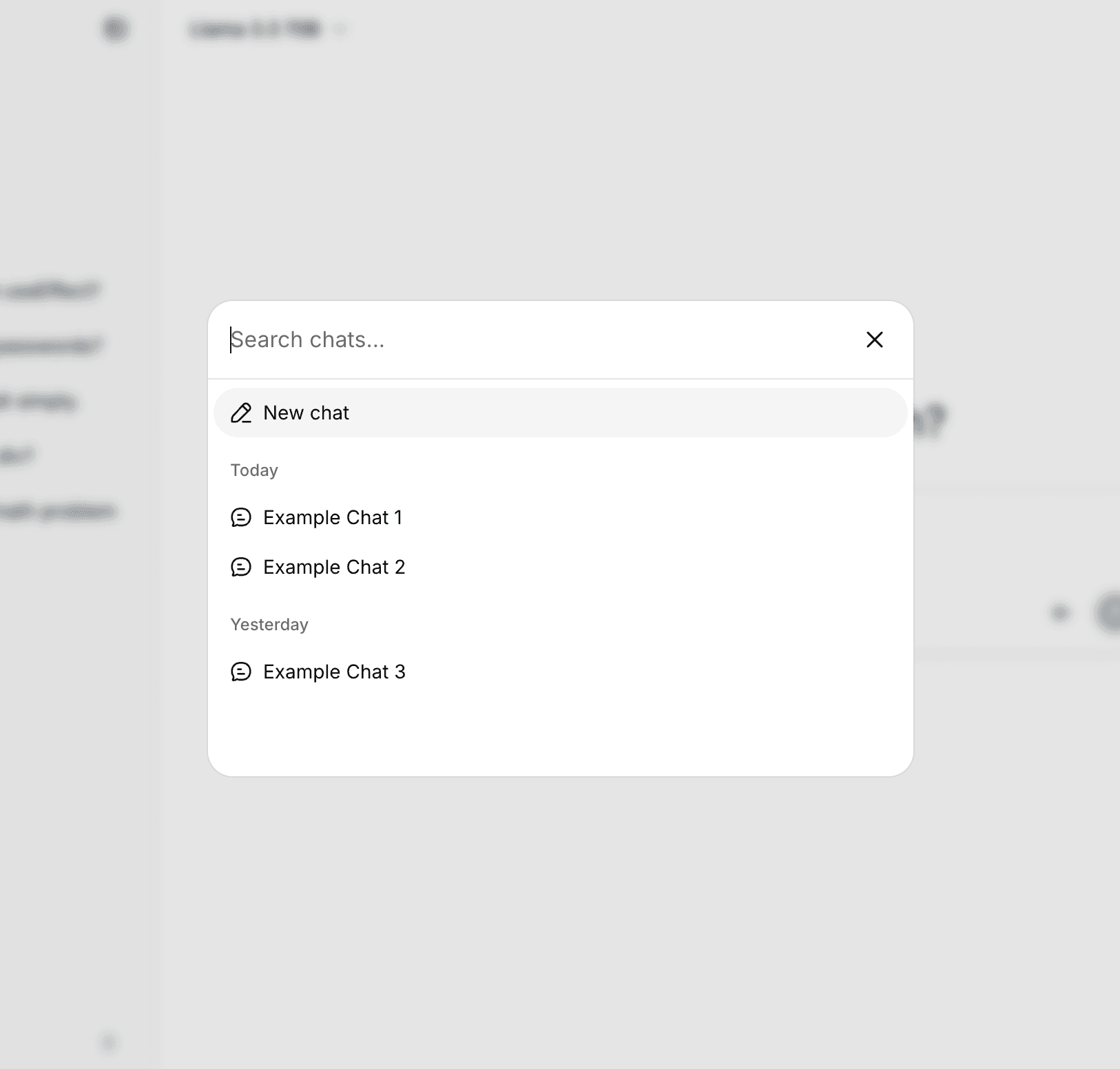Select the Yesterday section heading
Screen dimensions: 1120x1069
(x=269, y=624)
